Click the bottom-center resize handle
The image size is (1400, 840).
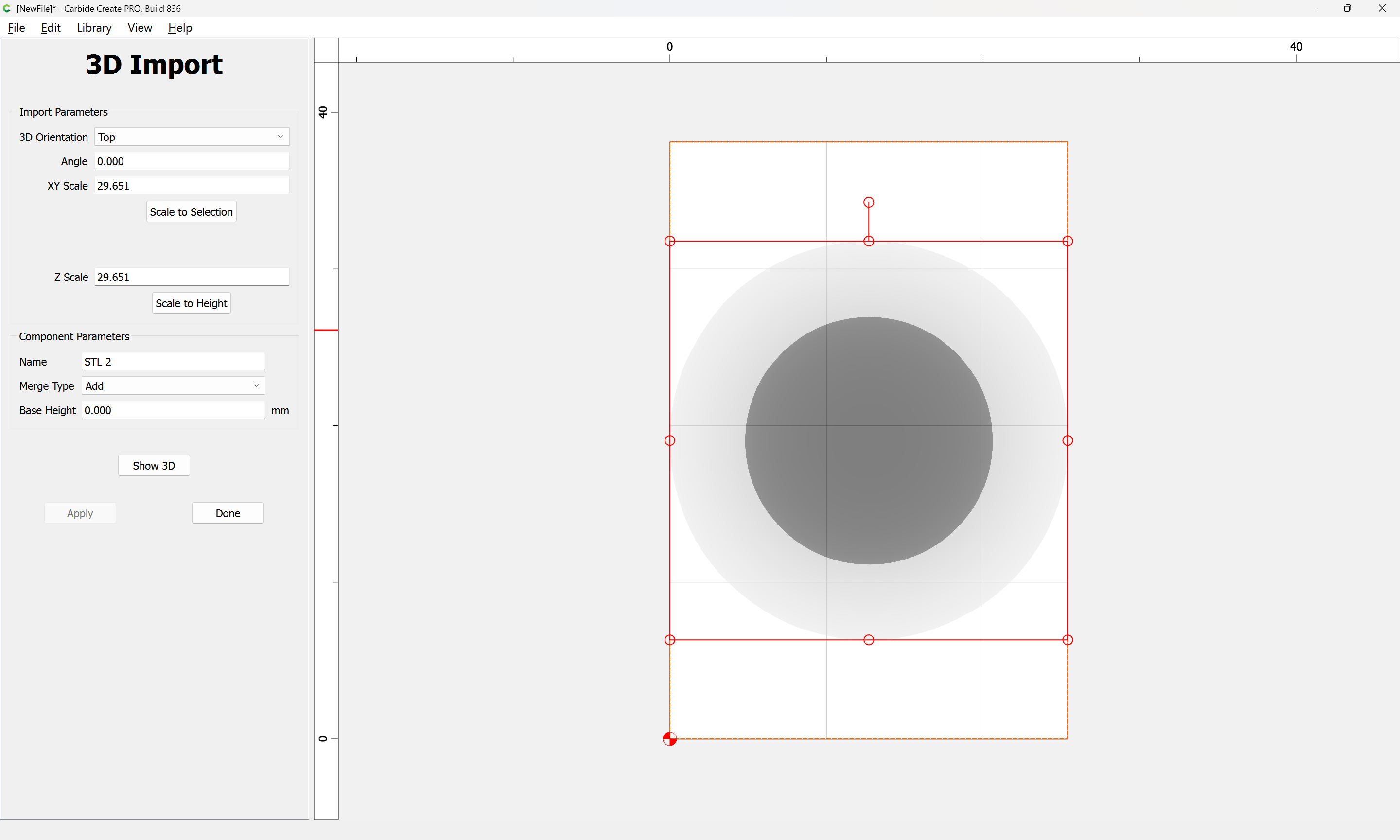869,640
